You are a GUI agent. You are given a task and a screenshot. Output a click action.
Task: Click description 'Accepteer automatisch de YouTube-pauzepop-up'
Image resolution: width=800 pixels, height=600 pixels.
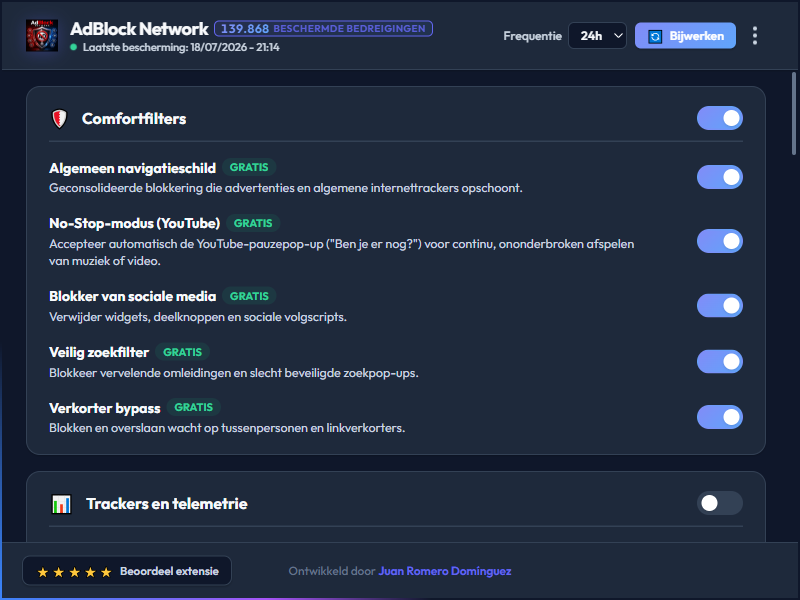coord(341,253)
